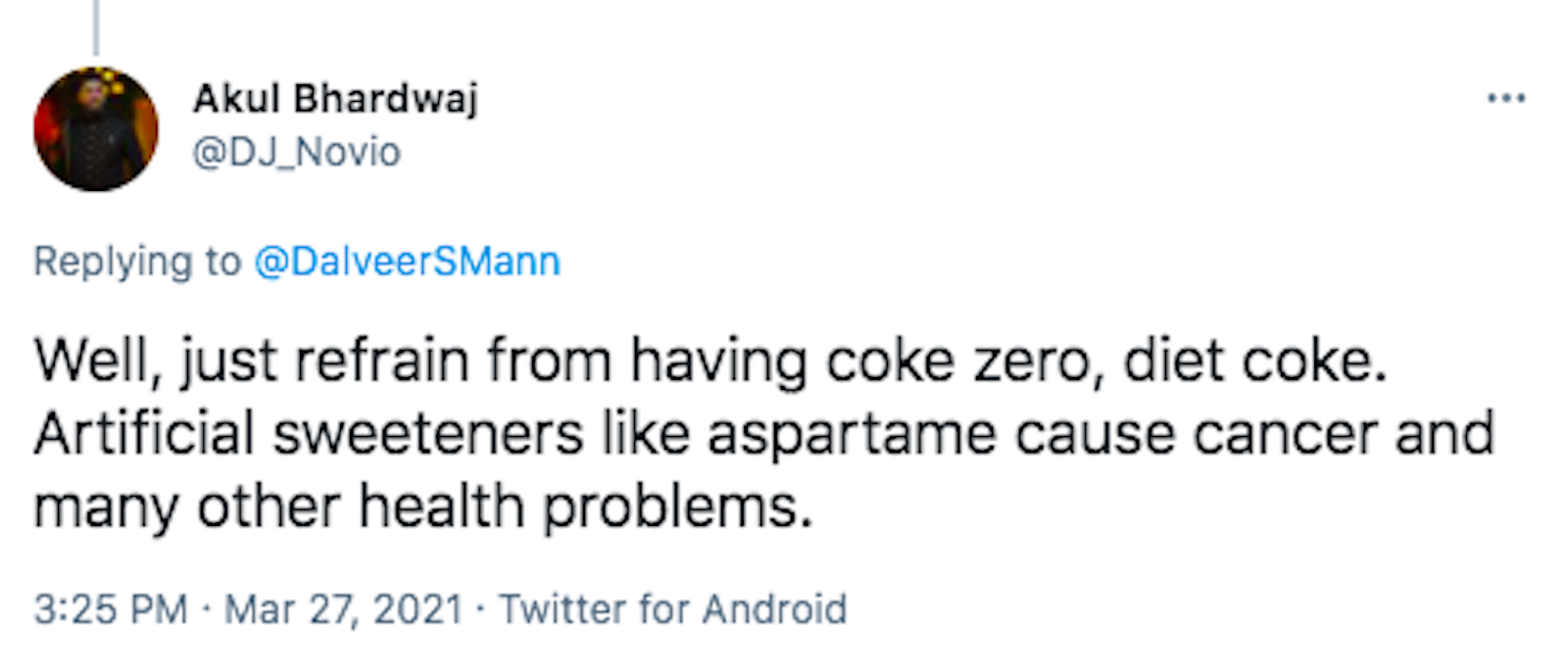Select the Mar 27, 2021 date

[343, 609]
